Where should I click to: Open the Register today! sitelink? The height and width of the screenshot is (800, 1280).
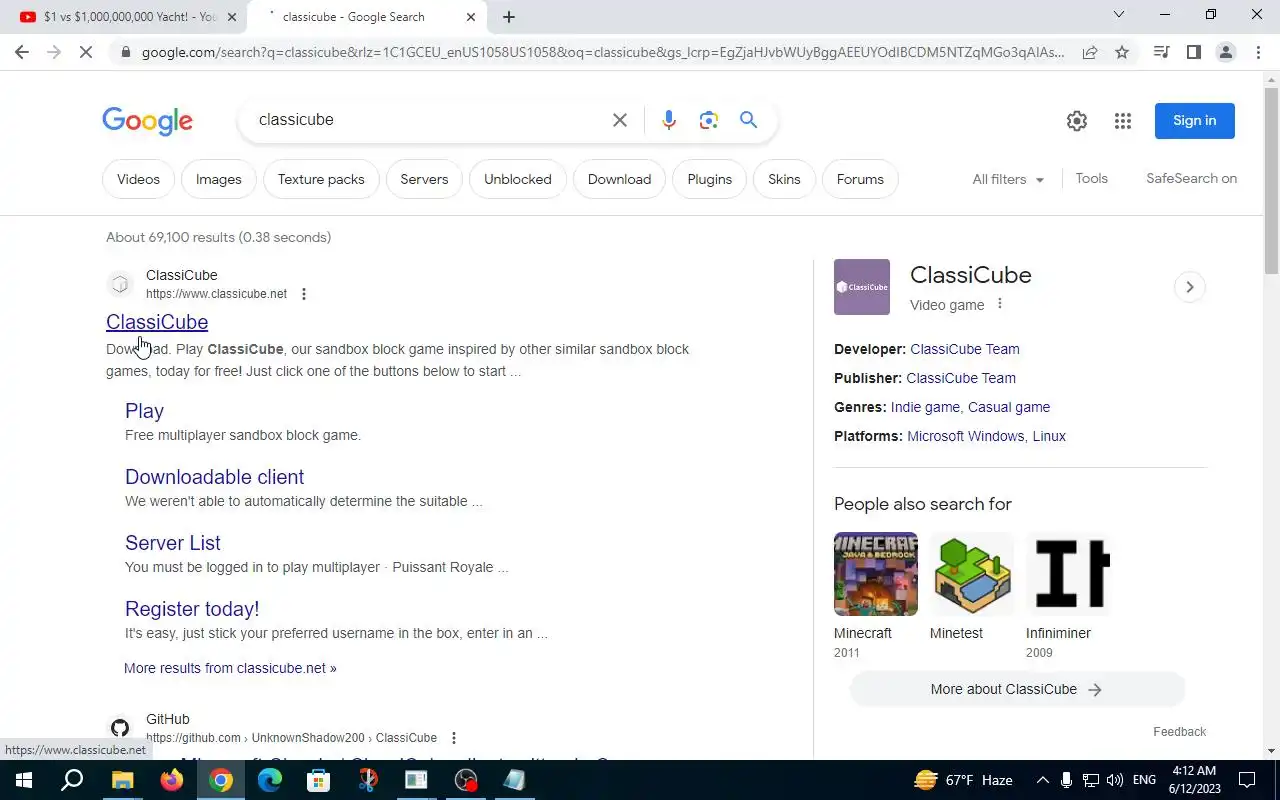point(192,609)
